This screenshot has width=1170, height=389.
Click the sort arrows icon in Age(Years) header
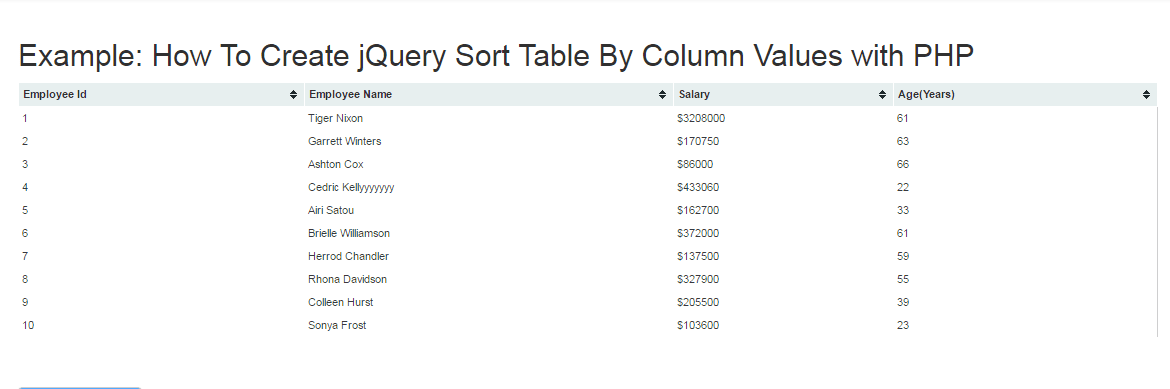1146,95
